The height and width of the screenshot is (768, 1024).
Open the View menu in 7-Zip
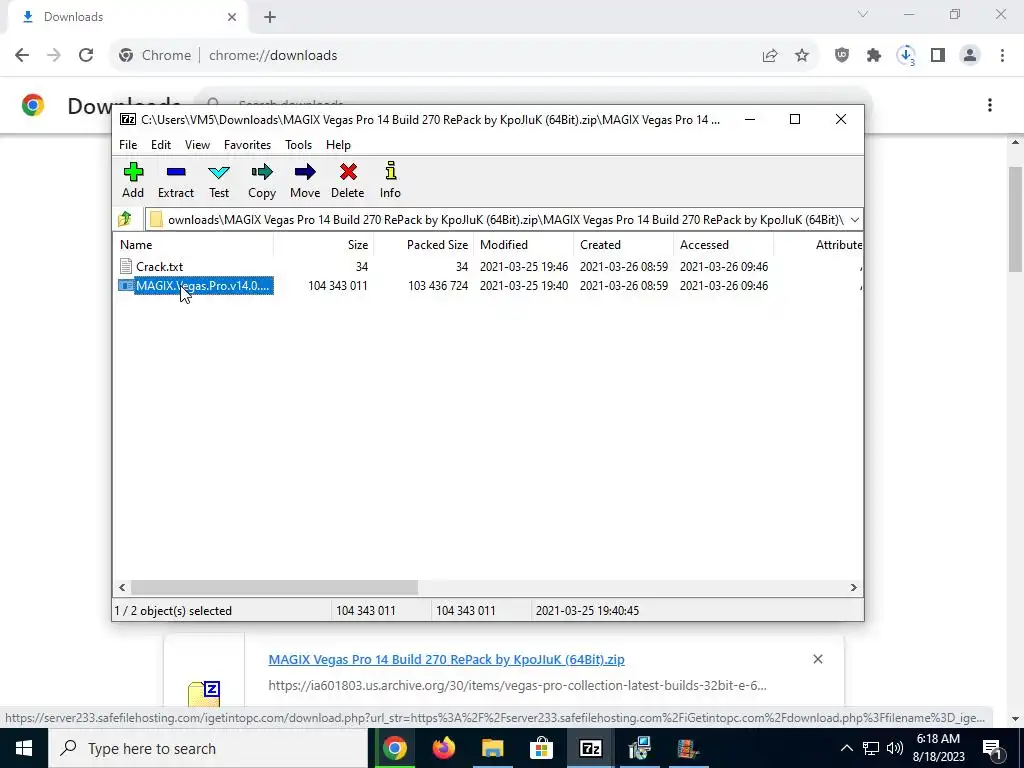[x=197, y=145]
